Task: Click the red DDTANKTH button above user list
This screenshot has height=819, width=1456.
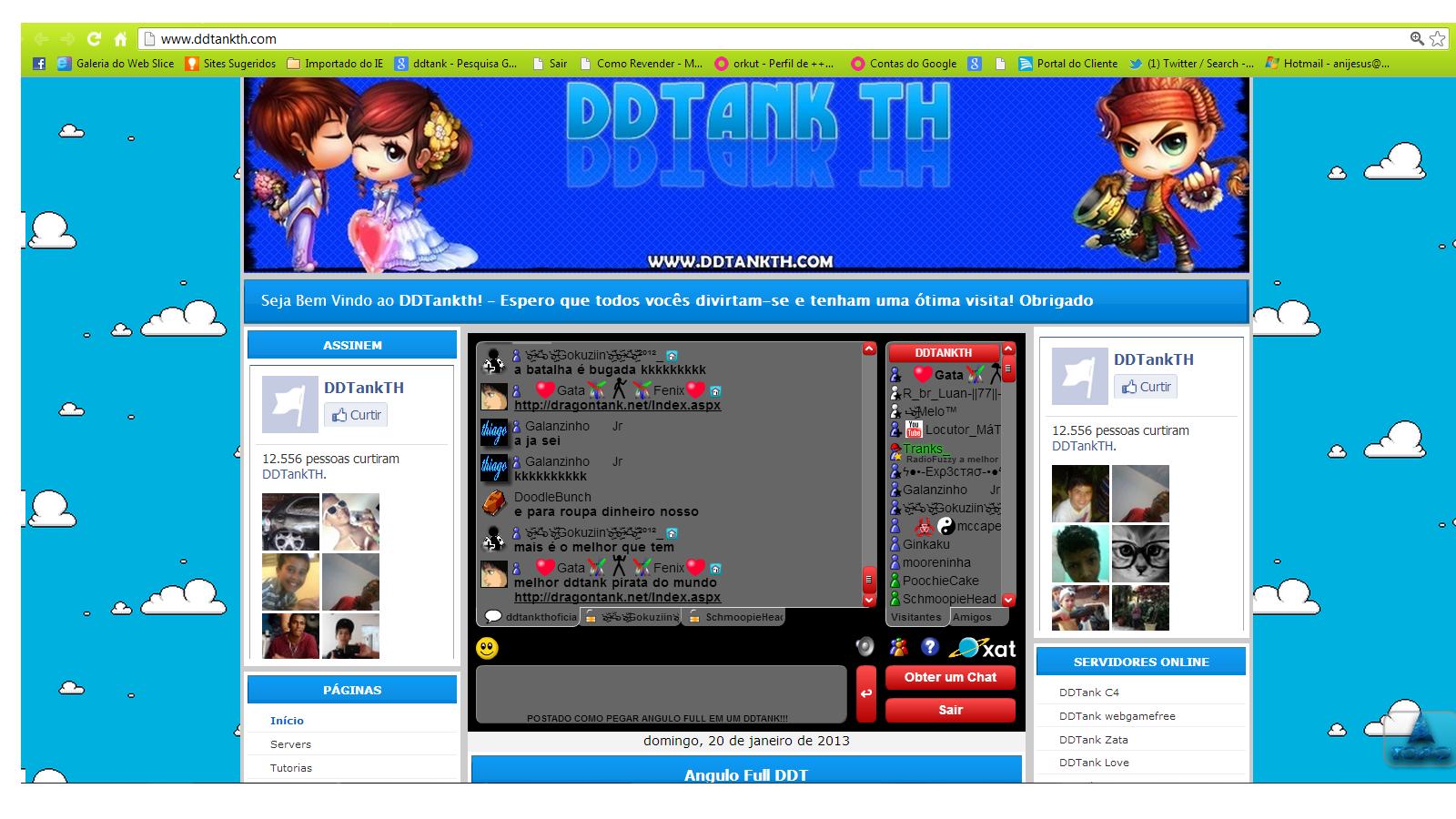Action: tap(944, 353)
